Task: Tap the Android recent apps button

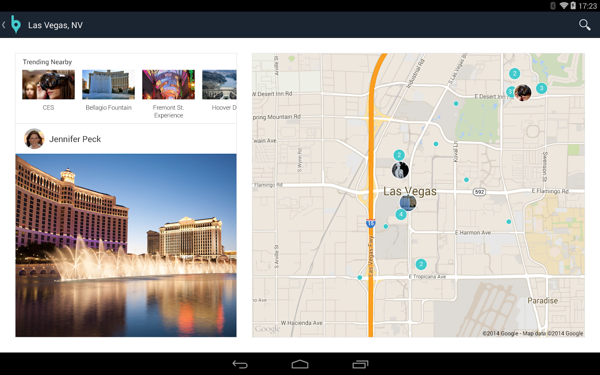Action: click(x=360, y=364)
